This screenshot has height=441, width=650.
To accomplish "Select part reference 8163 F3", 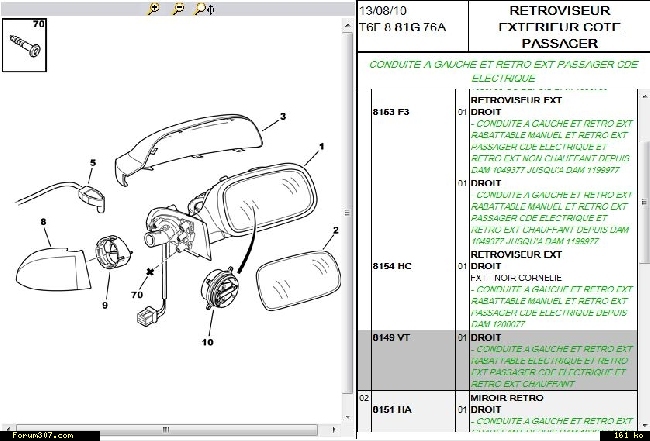I will (x=390, y=112).
